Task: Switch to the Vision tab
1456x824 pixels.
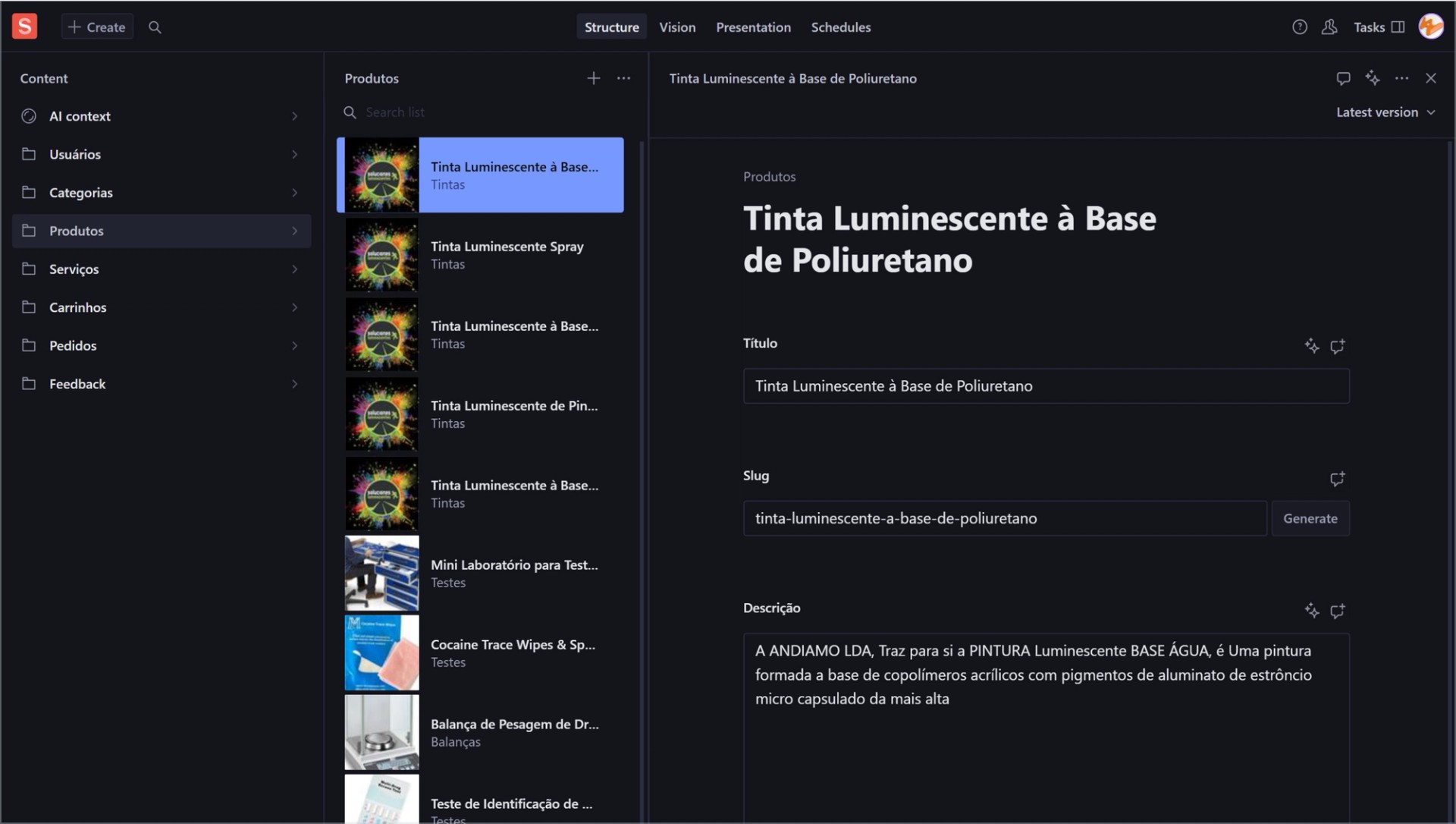Action: (x=676, y=27)
